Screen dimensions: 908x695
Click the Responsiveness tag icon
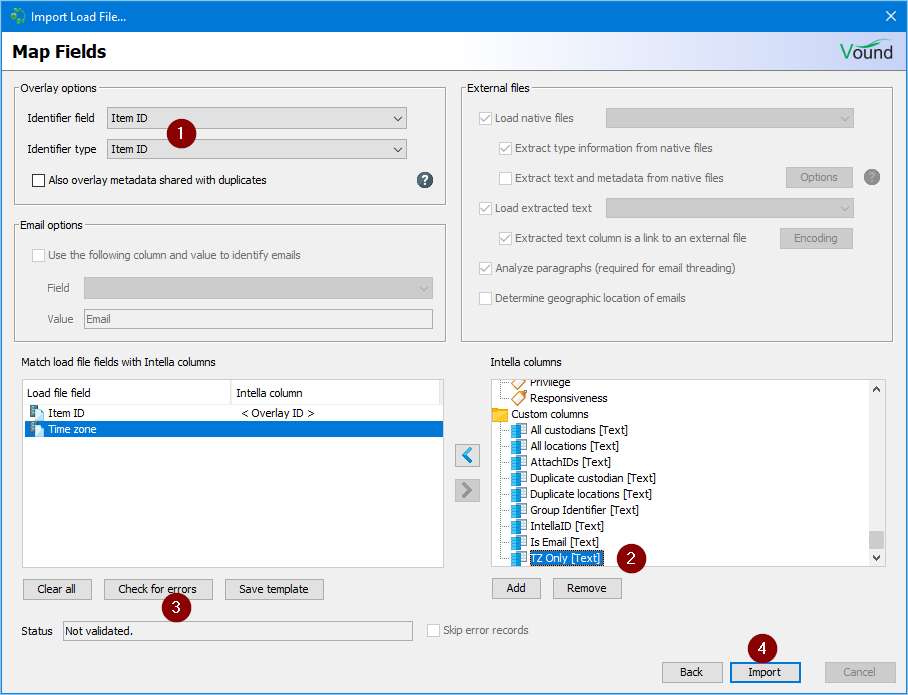pyautogui.click(x=519, y=398)
